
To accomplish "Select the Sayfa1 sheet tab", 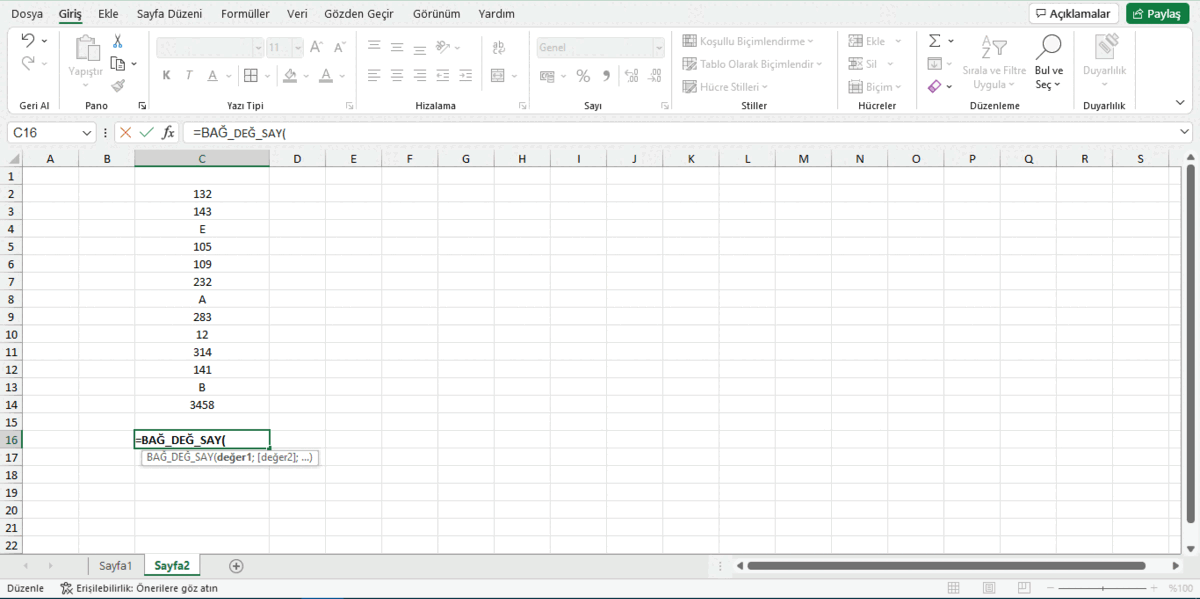I will click(x=115, y=565).
